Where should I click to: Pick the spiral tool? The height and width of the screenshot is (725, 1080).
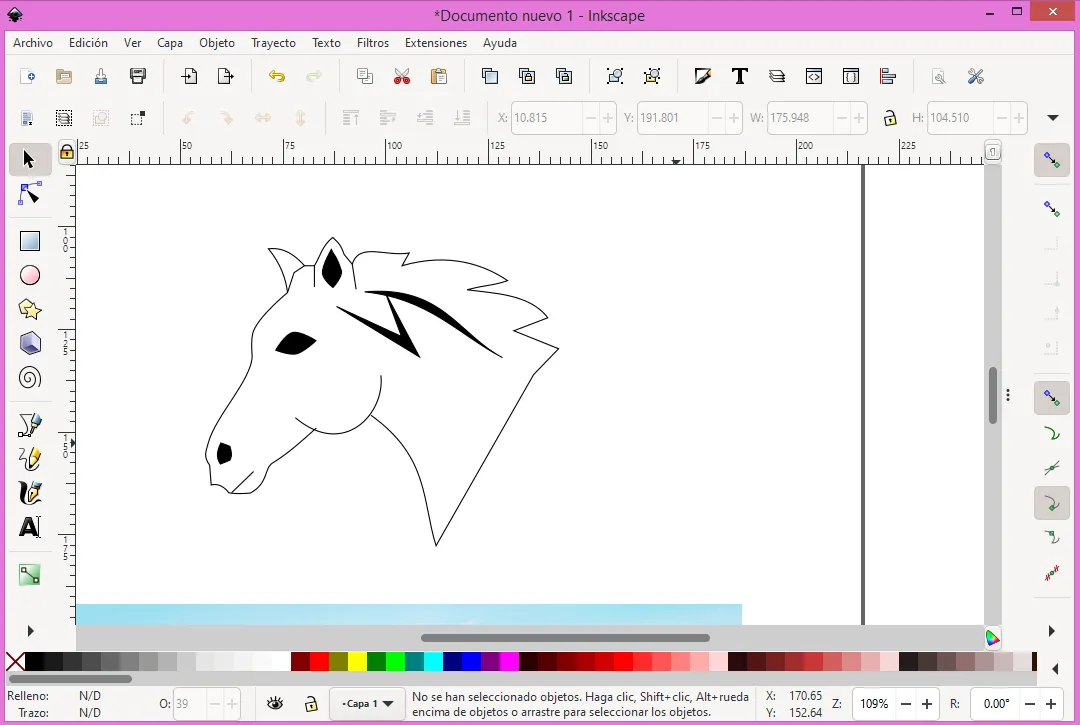30,378
